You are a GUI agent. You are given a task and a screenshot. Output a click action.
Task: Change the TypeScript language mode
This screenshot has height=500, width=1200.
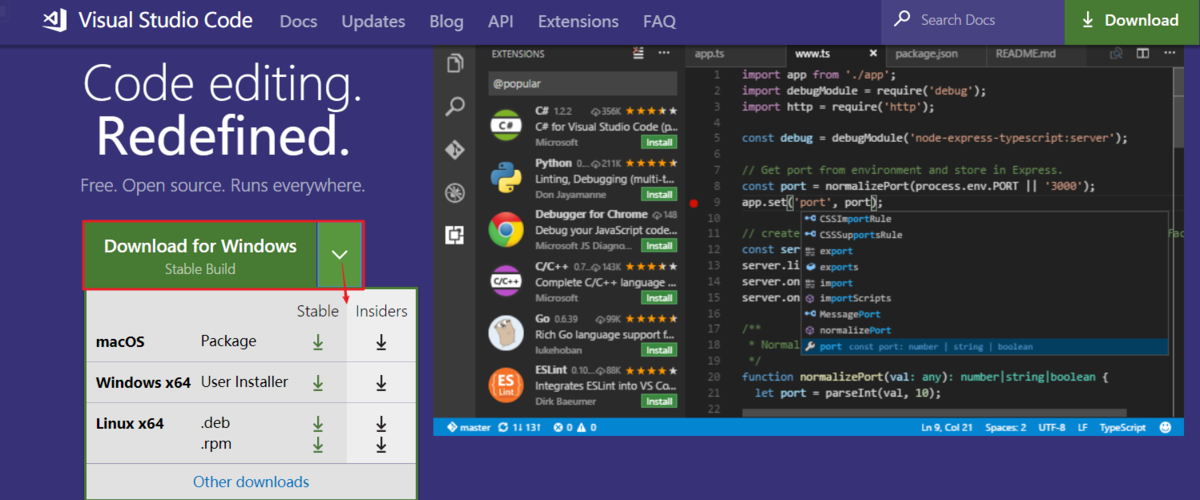(1123, 427)
